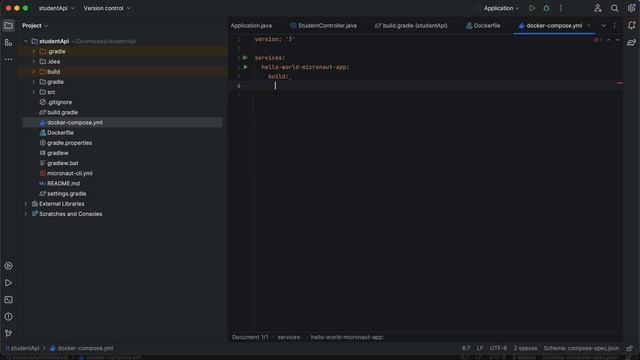Expand the gradle folder

(x=34, y=82)
